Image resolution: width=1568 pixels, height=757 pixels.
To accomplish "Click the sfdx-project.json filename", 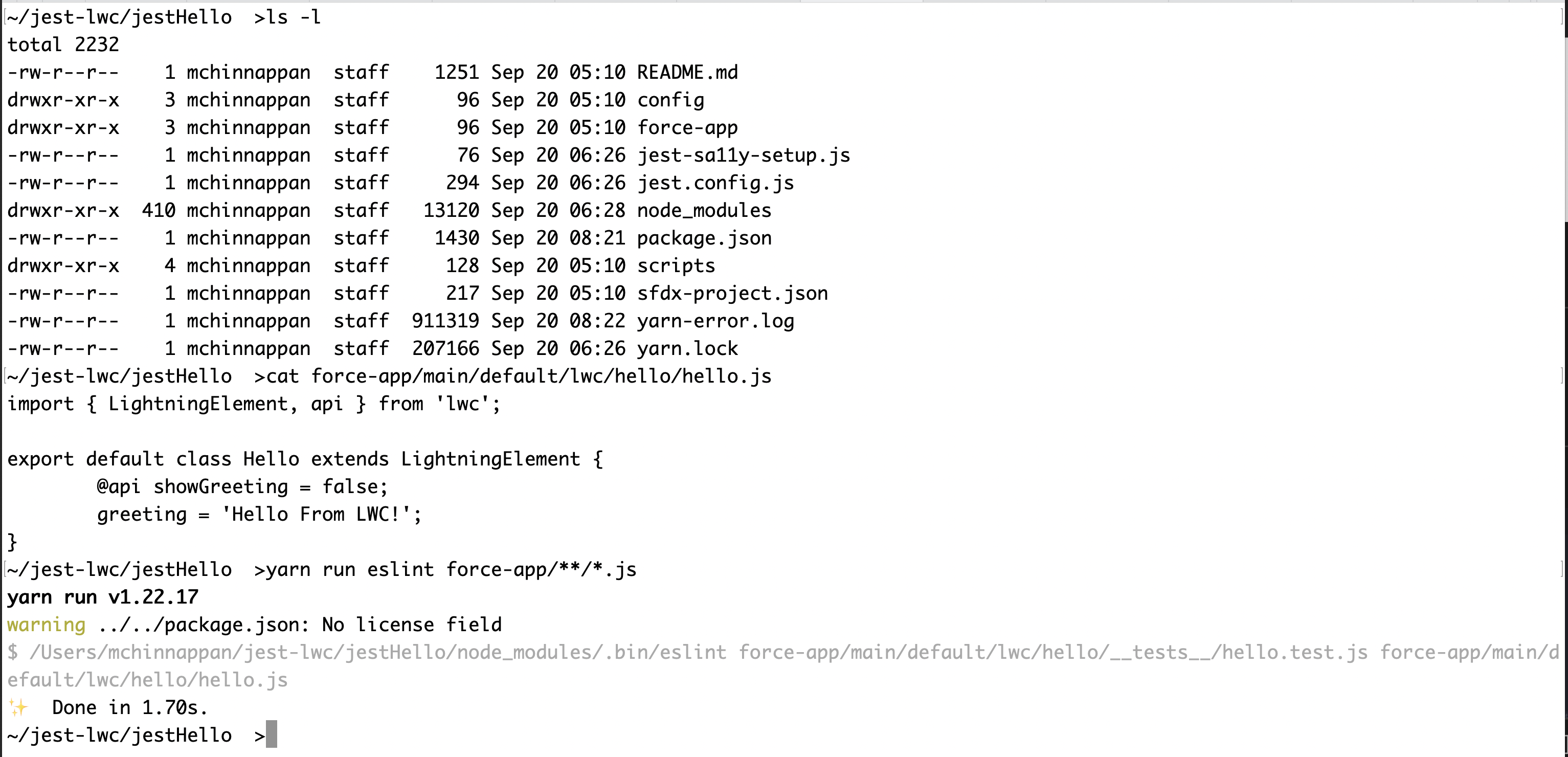I will [x=732, y=294].
